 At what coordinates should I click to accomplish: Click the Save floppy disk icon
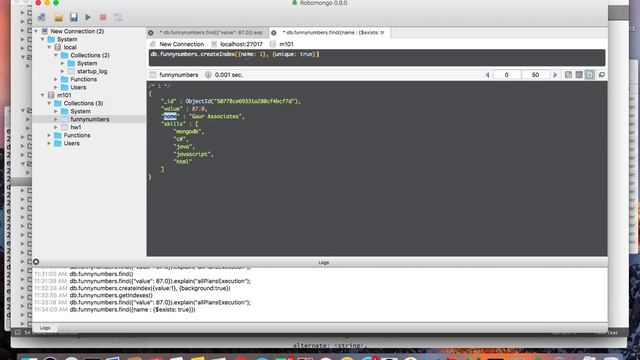click(73, 17)
